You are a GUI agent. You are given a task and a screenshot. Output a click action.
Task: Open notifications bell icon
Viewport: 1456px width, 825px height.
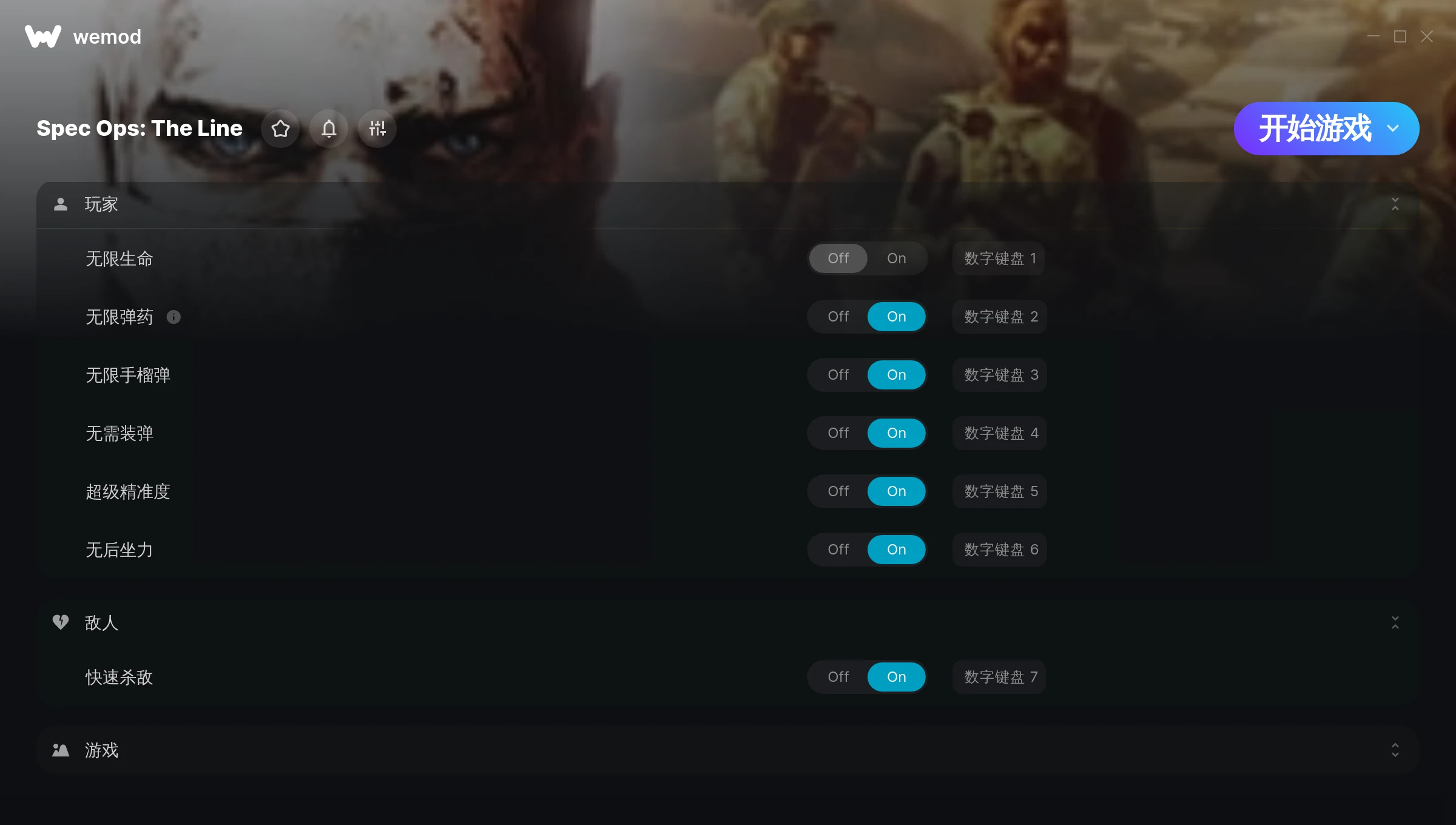coord(329,129)
